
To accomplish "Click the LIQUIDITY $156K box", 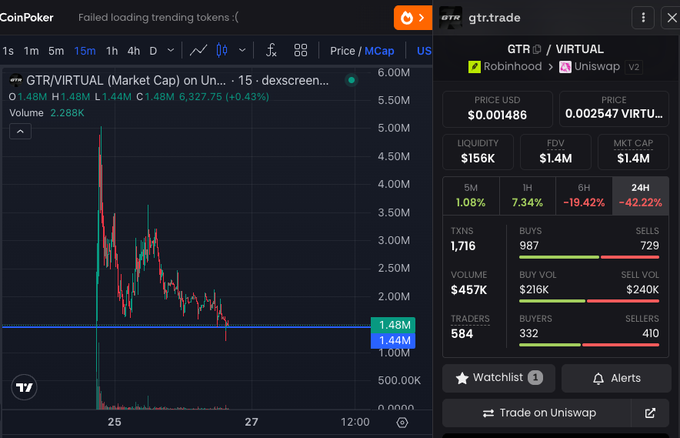I will 478,152.
